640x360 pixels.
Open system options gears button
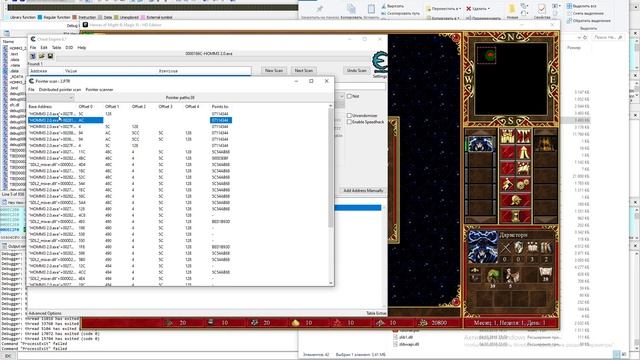click(523, 184)
